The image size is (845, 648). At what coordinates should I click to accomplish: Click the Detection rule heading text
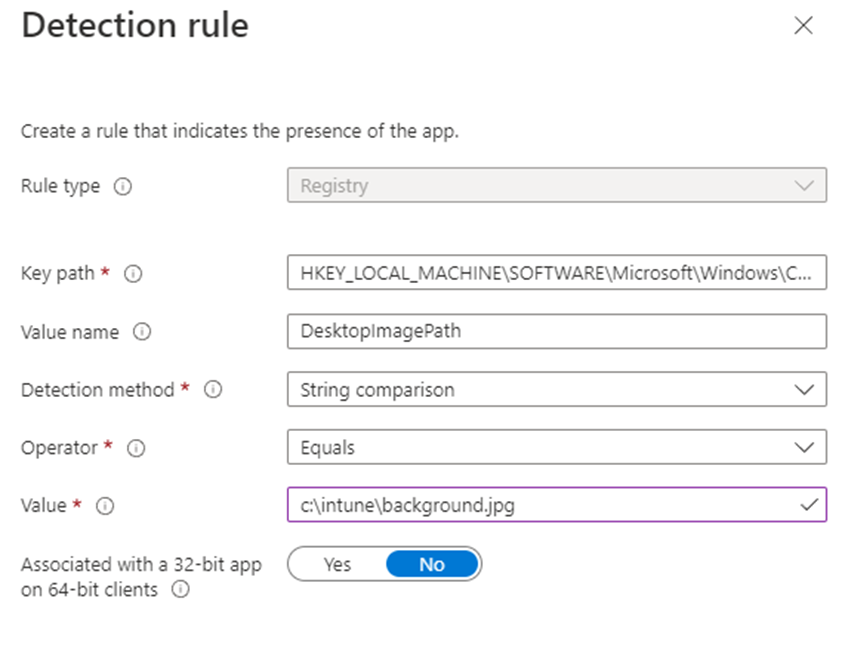pyautogui.click(x=135, y=26)
